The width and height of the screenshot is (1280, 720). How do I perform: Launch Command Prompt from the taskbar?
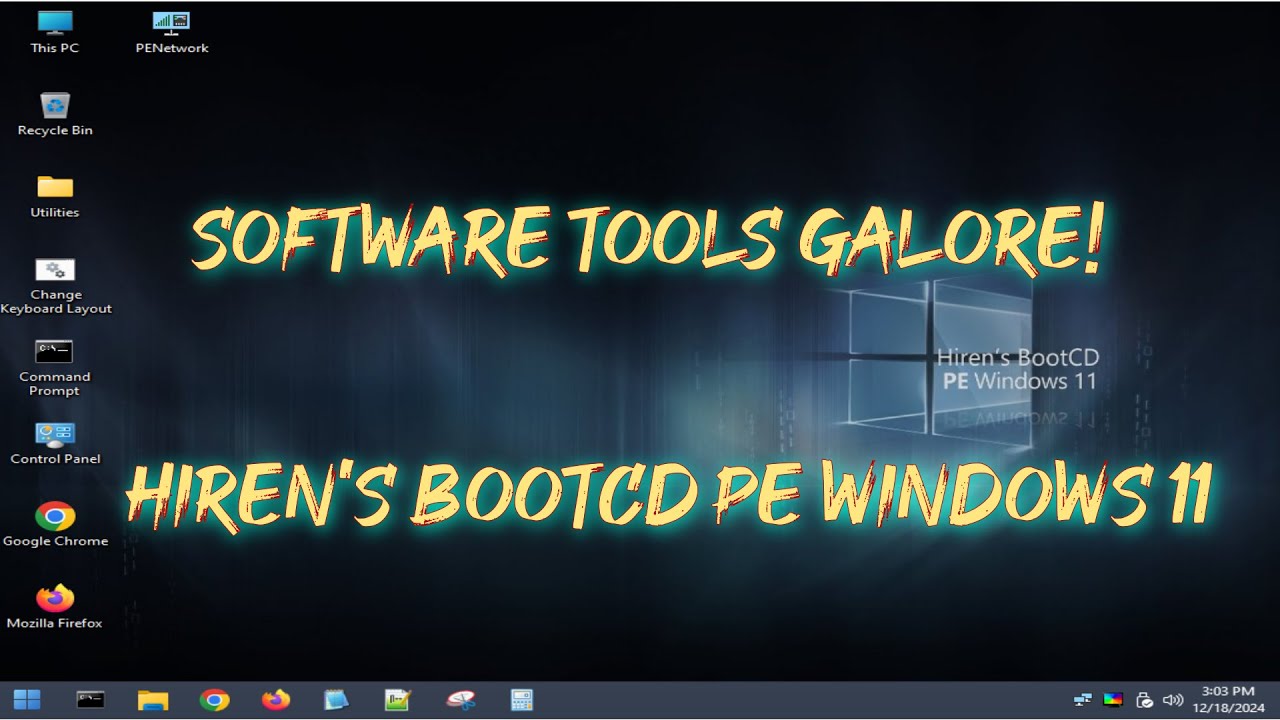(91, 700)
